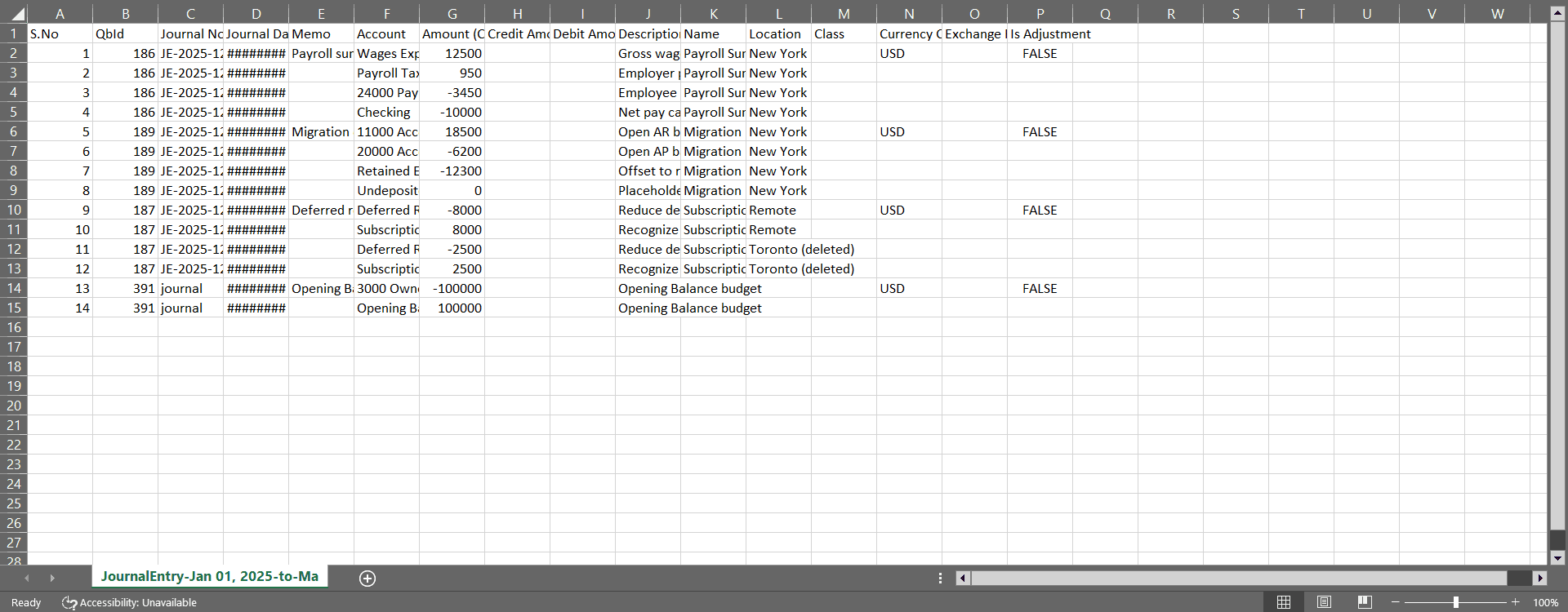The image size is (1568, 612).
Task: Click the Ready status bar indicator
Action: click(26, 603)
